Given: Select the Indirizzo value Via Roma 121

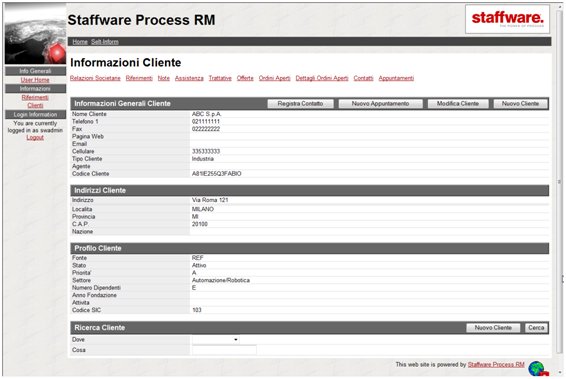Looking at the screenshot, I should (210, 200).
